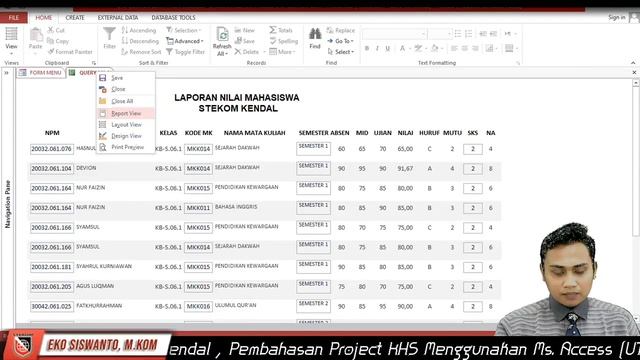The width and height of the screenshot is (640, 360).
Task: Switch to the DATABASE TOOLS tab
Action: coord(173,18)
